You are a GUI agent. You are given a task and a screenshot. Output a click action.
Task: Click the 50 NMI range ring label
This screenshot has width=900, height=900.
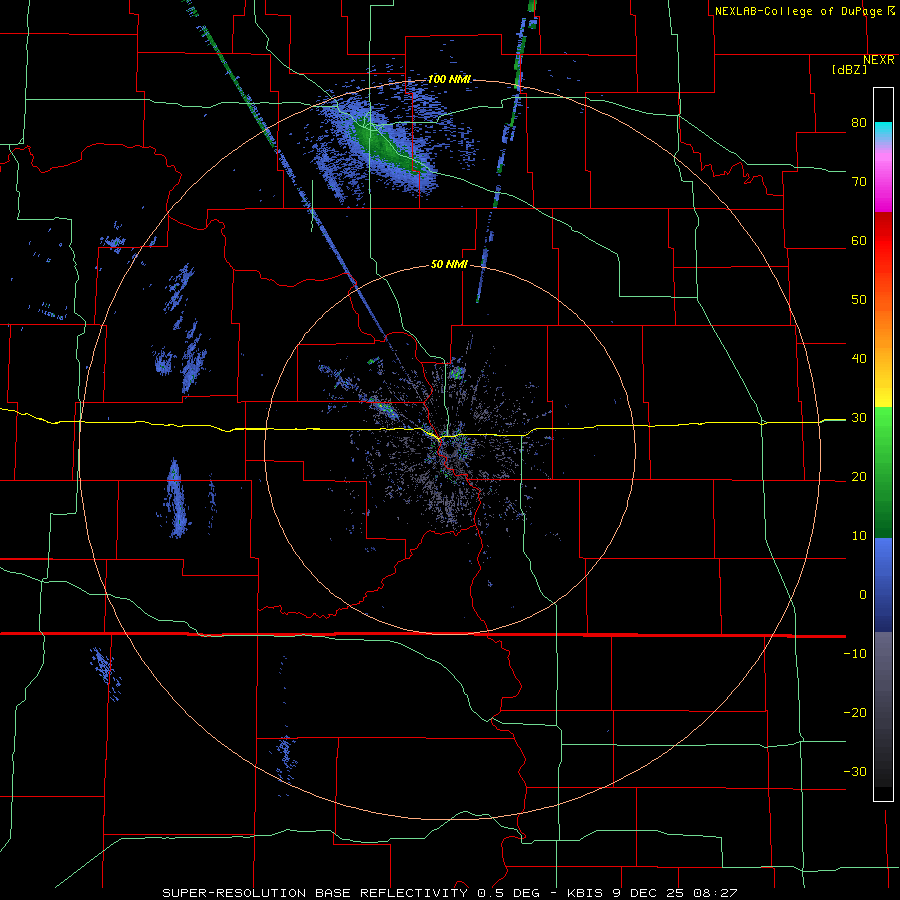(x=449, y=265)
